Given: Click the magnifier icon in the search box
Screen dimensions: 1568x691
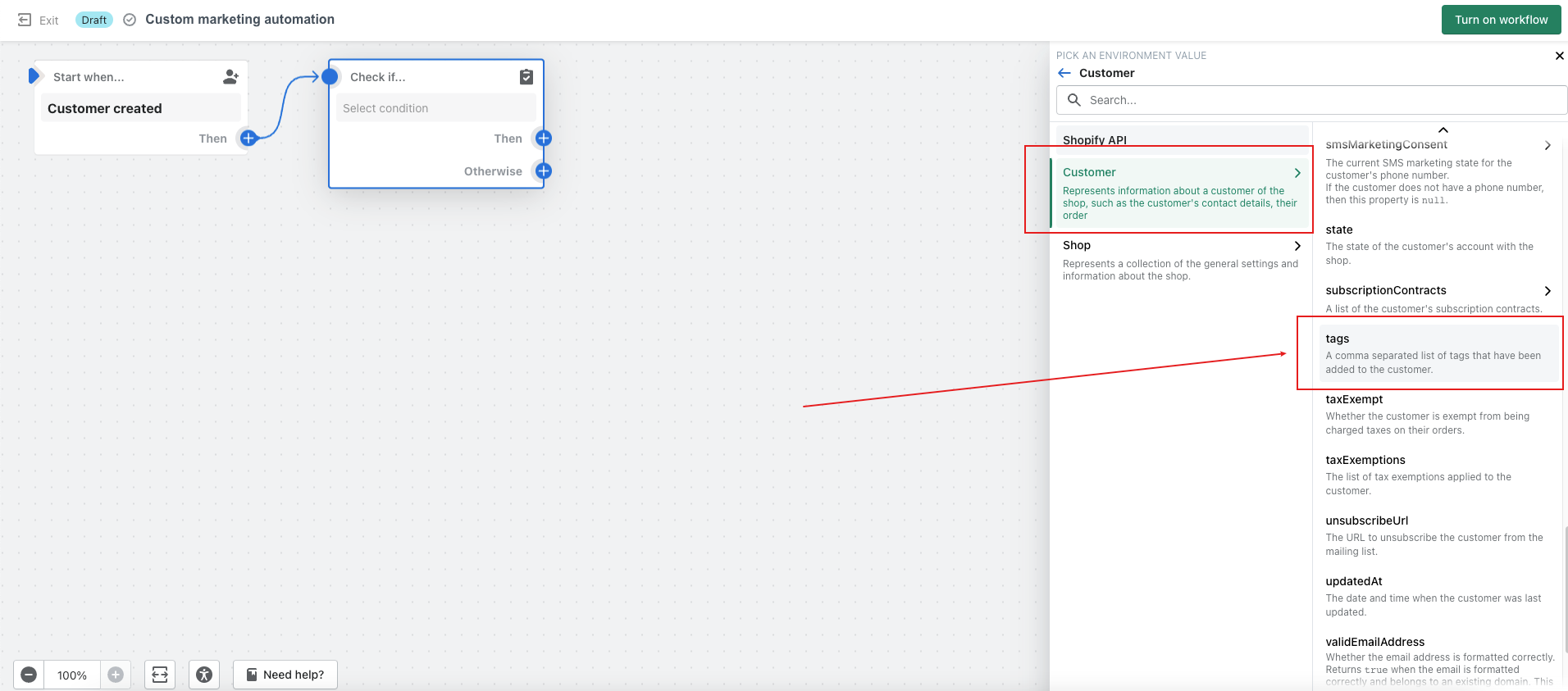Looking at the screenshot, I should tap(1073, 100).
